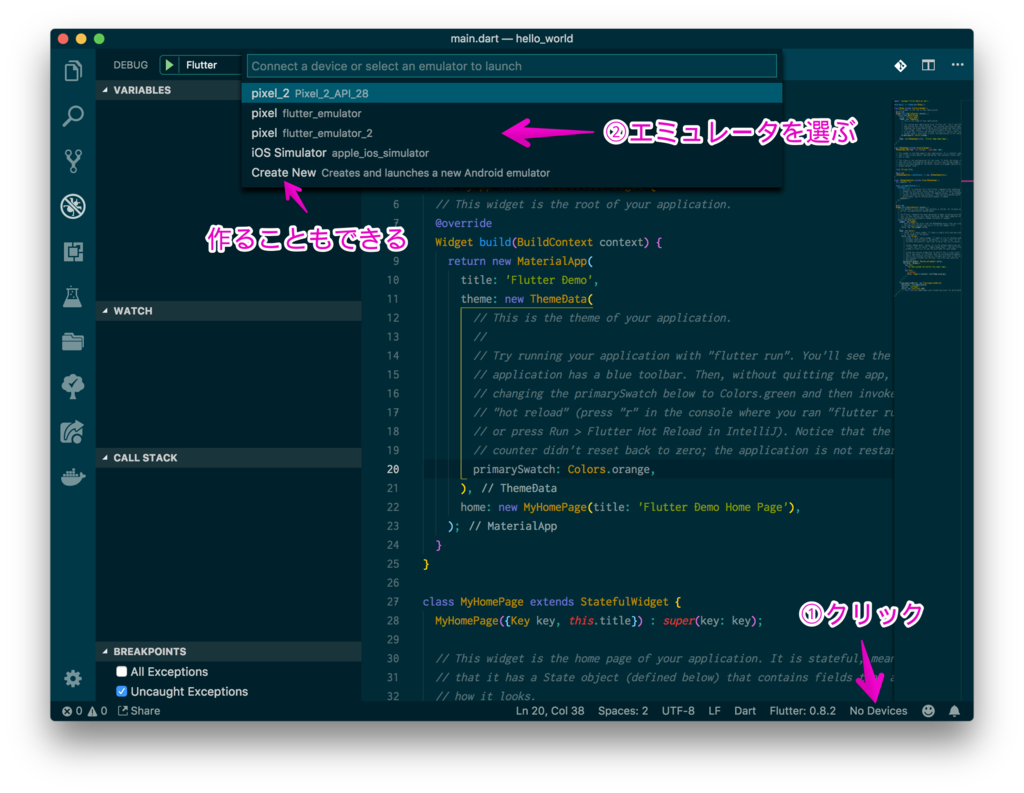Click the warnings count icon in the status bar
Screen dimensions: 1024x793
click(x=97, y=711)
